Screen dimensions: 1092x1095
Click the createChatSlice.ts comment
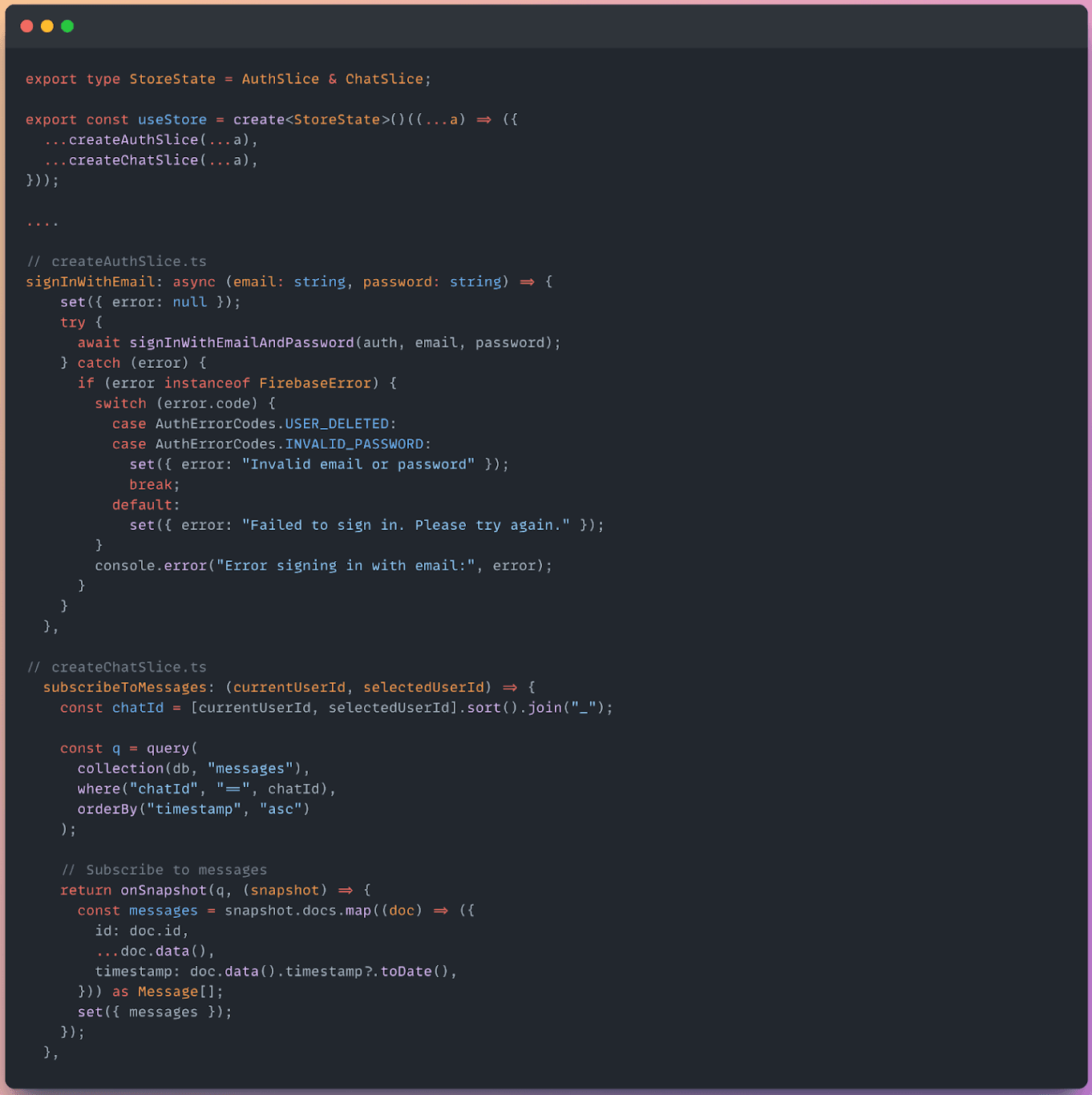pyautogui.click(x=116, y=666)
